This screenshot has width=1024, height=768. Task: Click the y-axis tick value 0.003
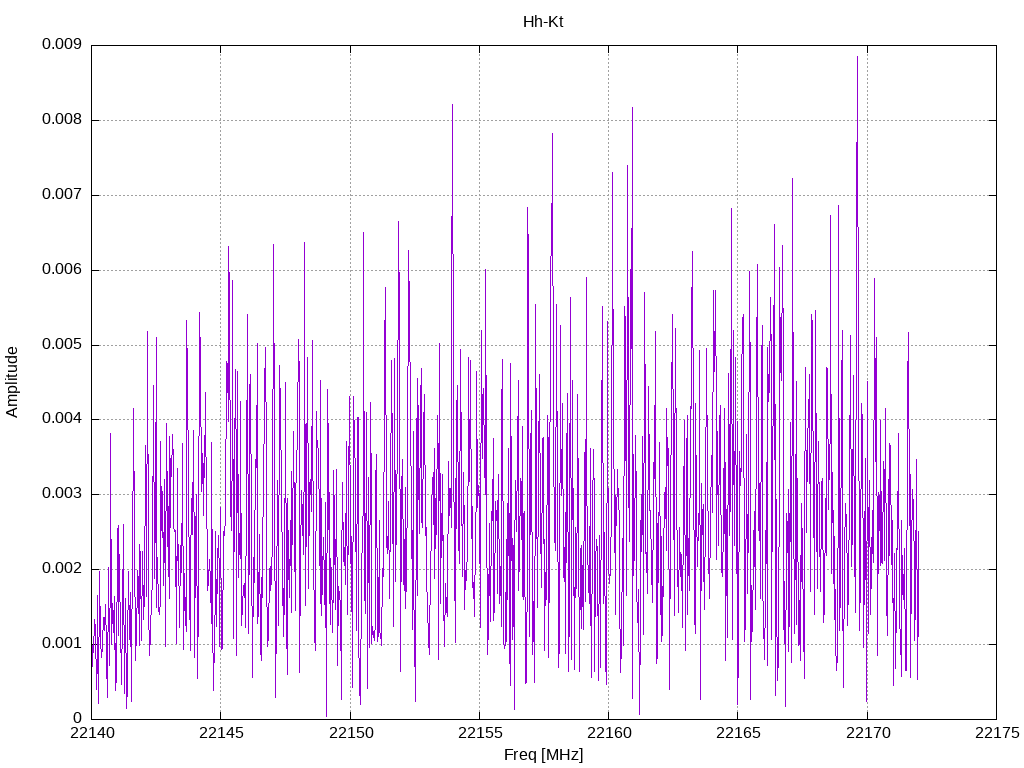[x=62, y=493]
